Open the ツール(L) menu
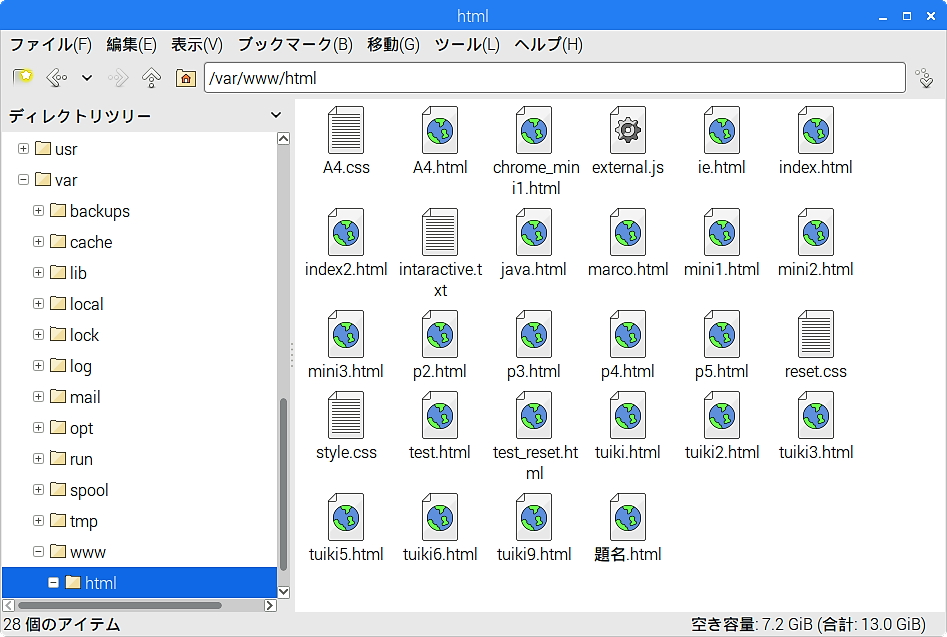This screenshot has width=947, height=637. (x=467, y=45)
